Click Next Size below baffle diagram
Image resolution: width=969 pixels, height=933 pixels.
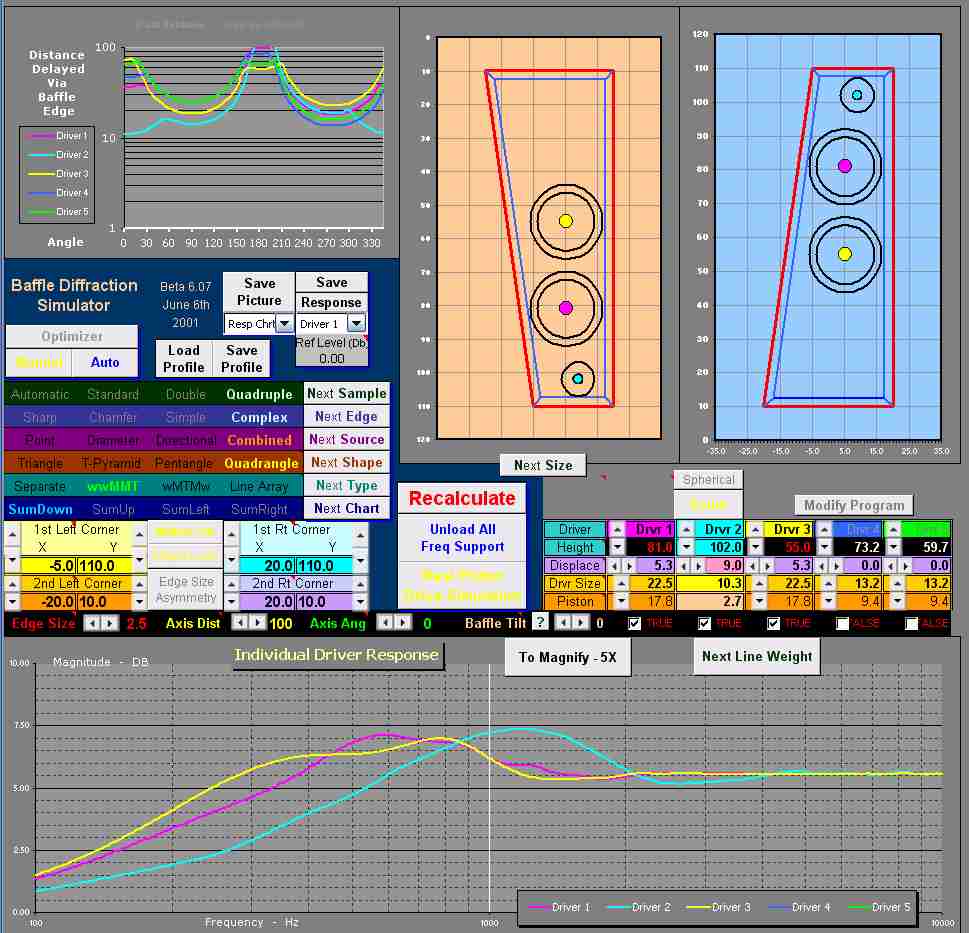coord(543,465)
